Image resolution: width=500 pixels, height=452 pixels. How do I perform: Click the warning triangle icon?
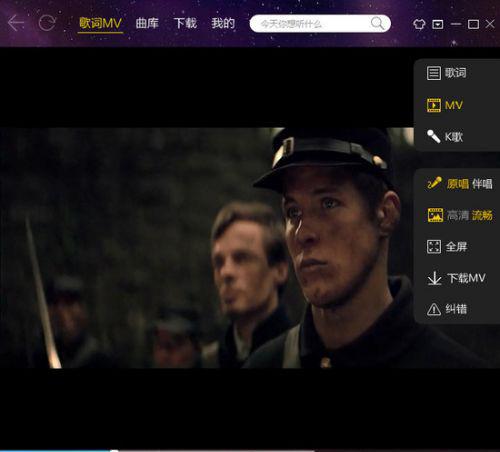tap(434, 309)
